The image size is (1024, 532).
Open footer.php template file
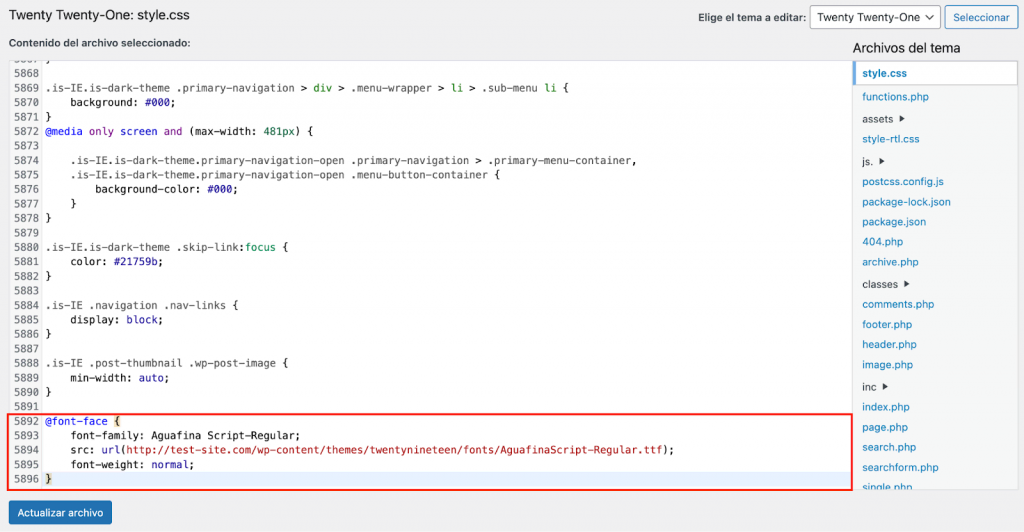[x=888, y=324]
